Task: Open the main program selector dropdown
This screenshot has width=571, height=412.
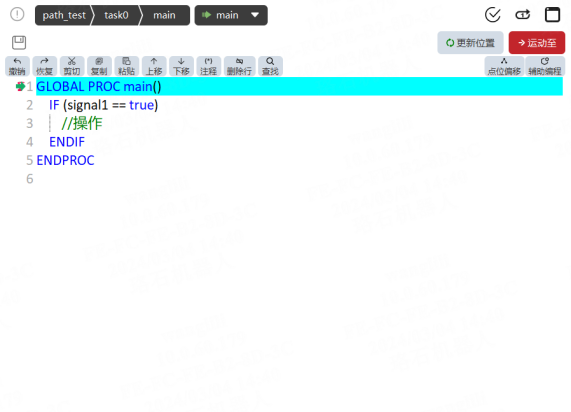Action: tap(231, 15)
